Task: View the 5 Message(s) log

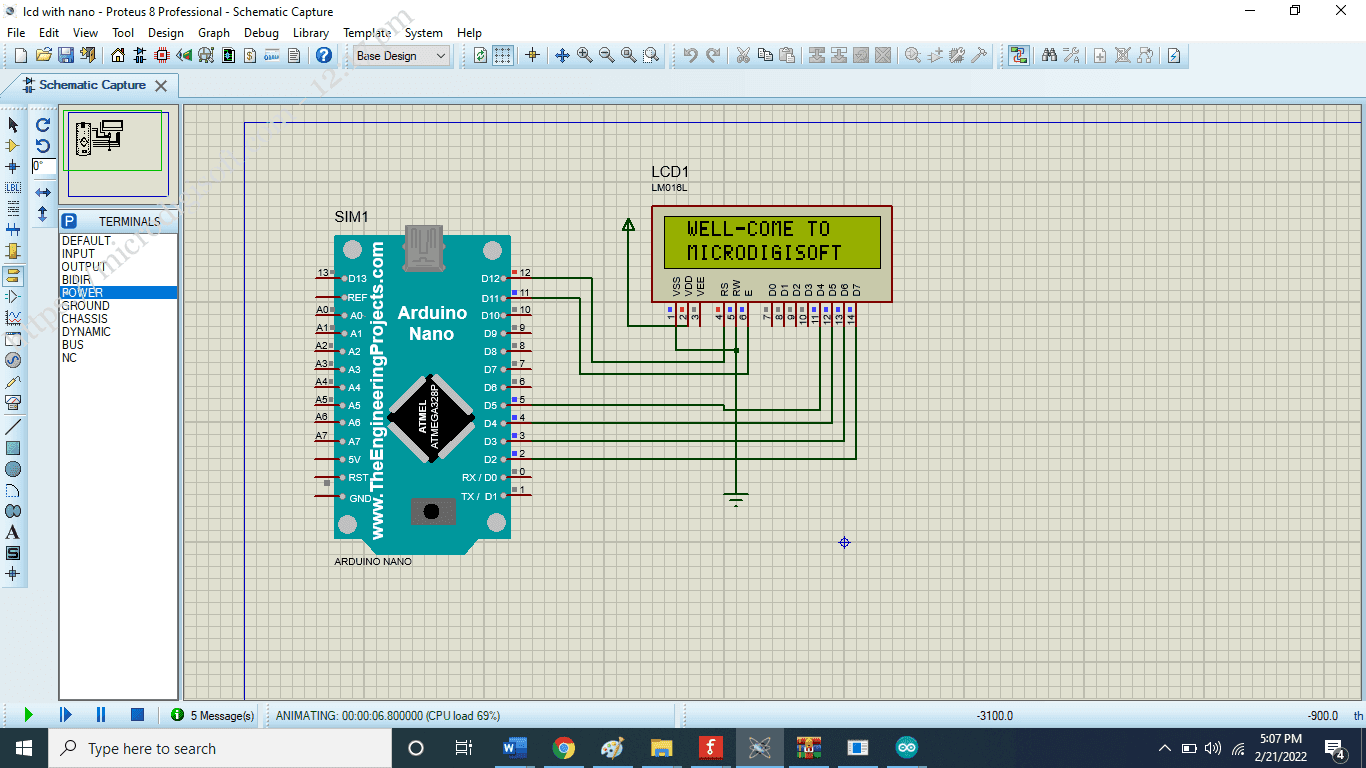Action: (x=220, y=715)
